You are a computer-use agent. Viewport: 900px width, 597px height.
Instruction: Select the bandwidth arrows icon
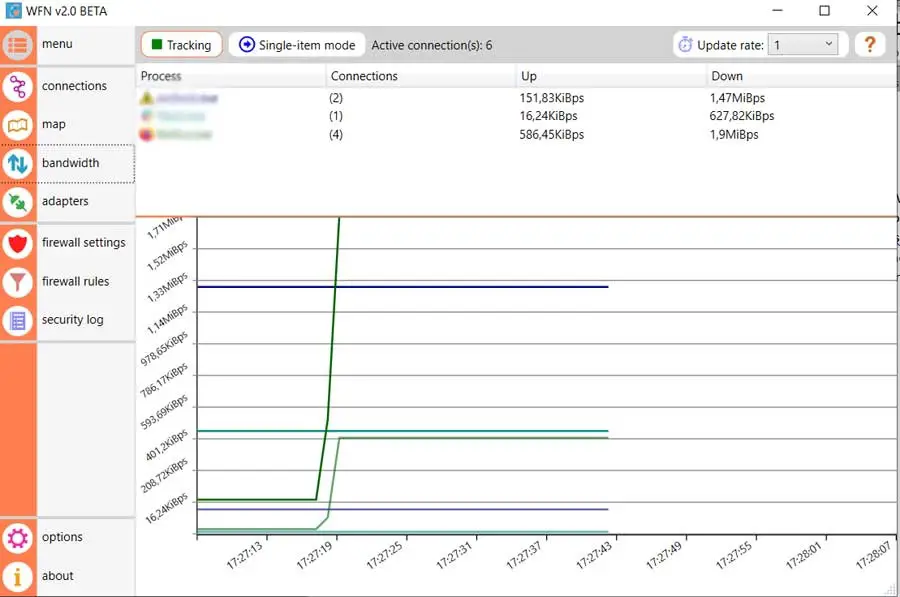coord(17,164)
